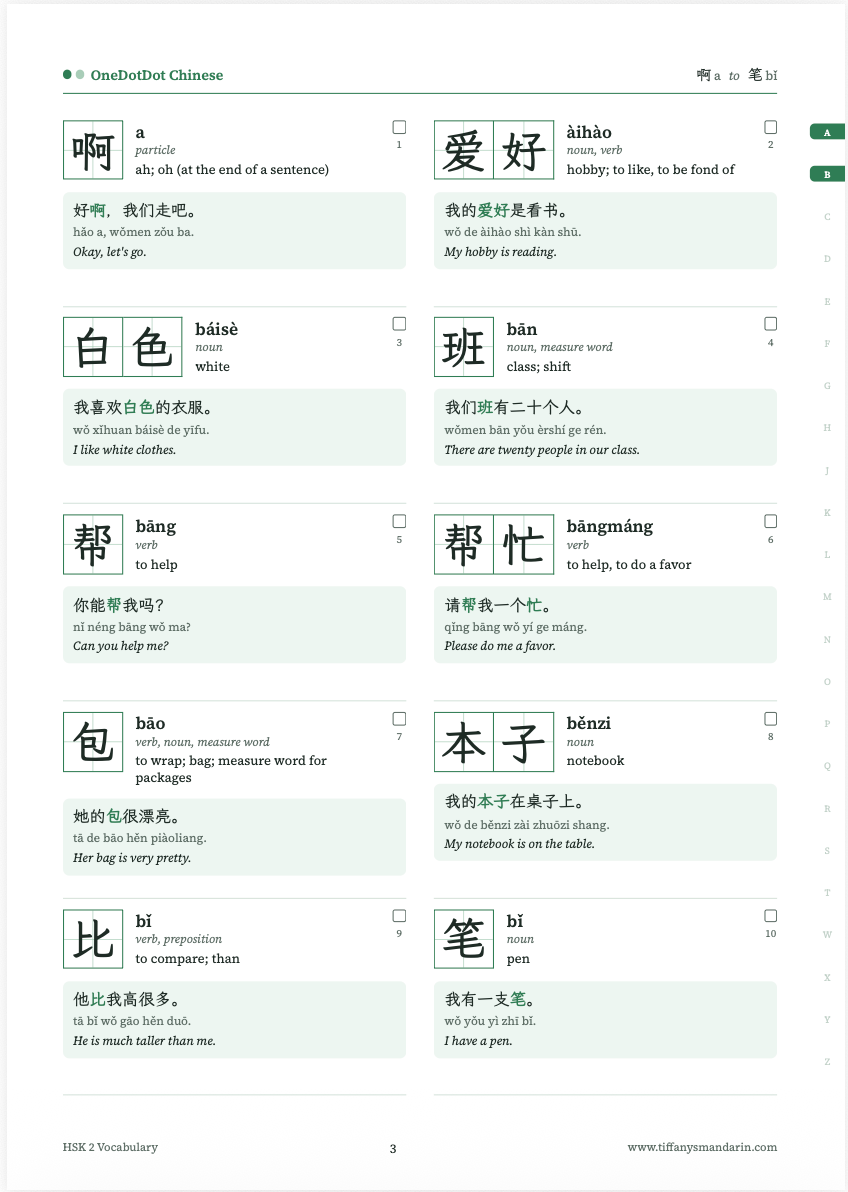Navigate to letter L section
The width and height of the screenshot is (848, 1192).
pyautogui.click(x=827, y=555)
